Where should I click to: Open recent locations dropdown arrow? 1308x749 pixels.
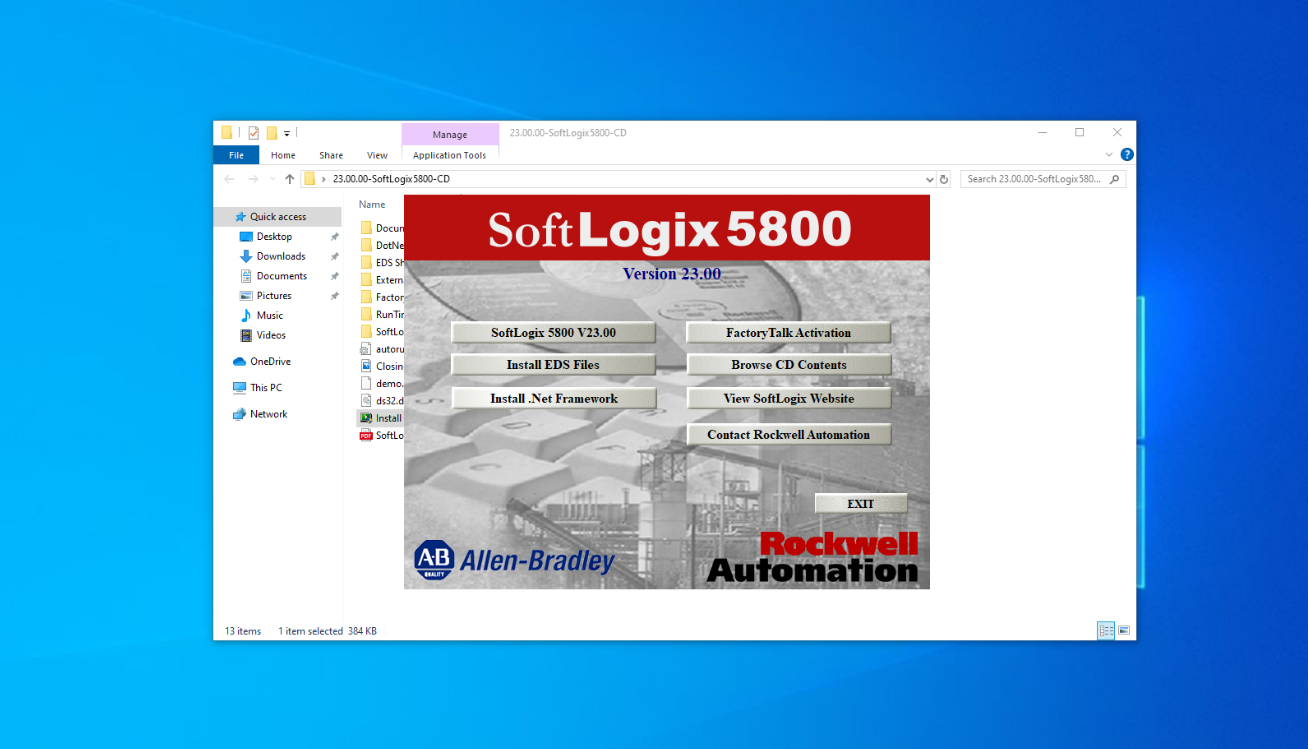click(x=272, y=179)
